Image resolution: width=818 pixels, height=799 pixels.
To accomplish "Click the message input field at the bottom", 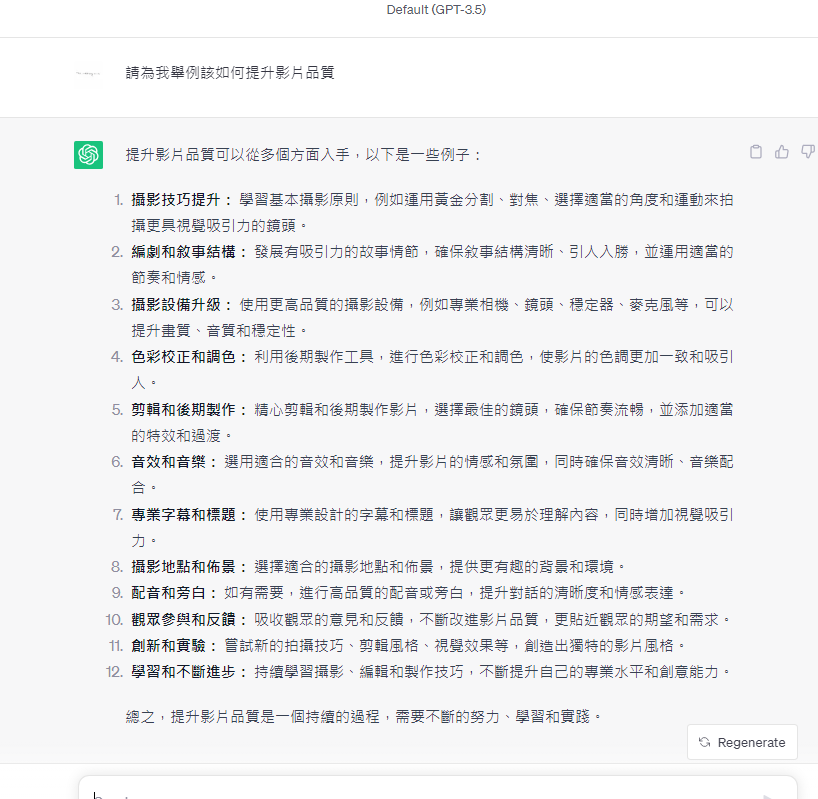I will click(x=437, y=789).
